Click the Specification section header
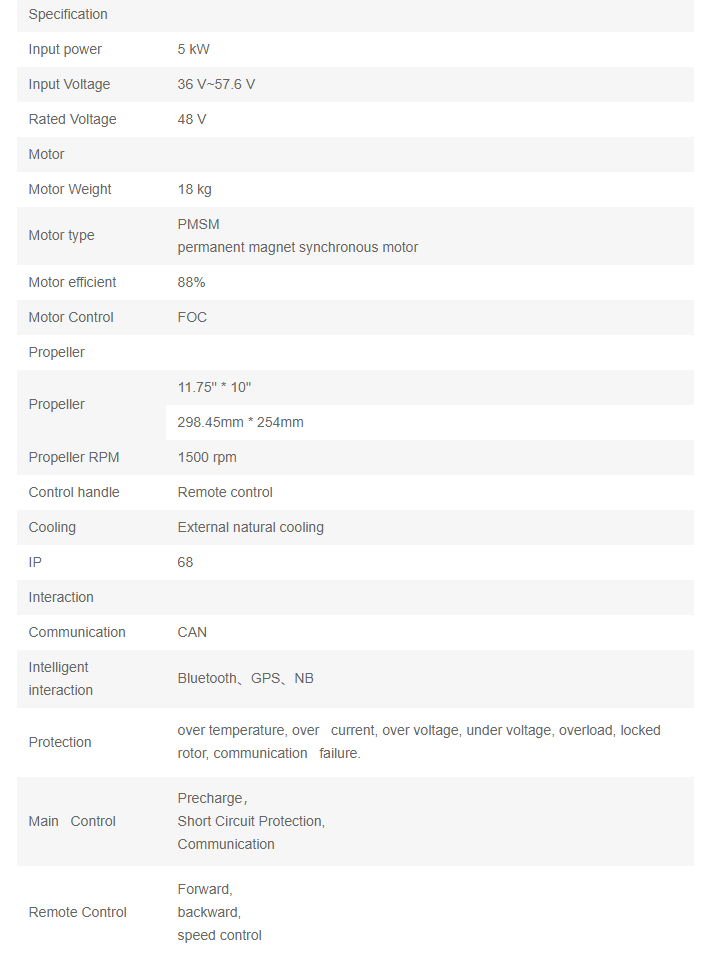 click(68, 15)
